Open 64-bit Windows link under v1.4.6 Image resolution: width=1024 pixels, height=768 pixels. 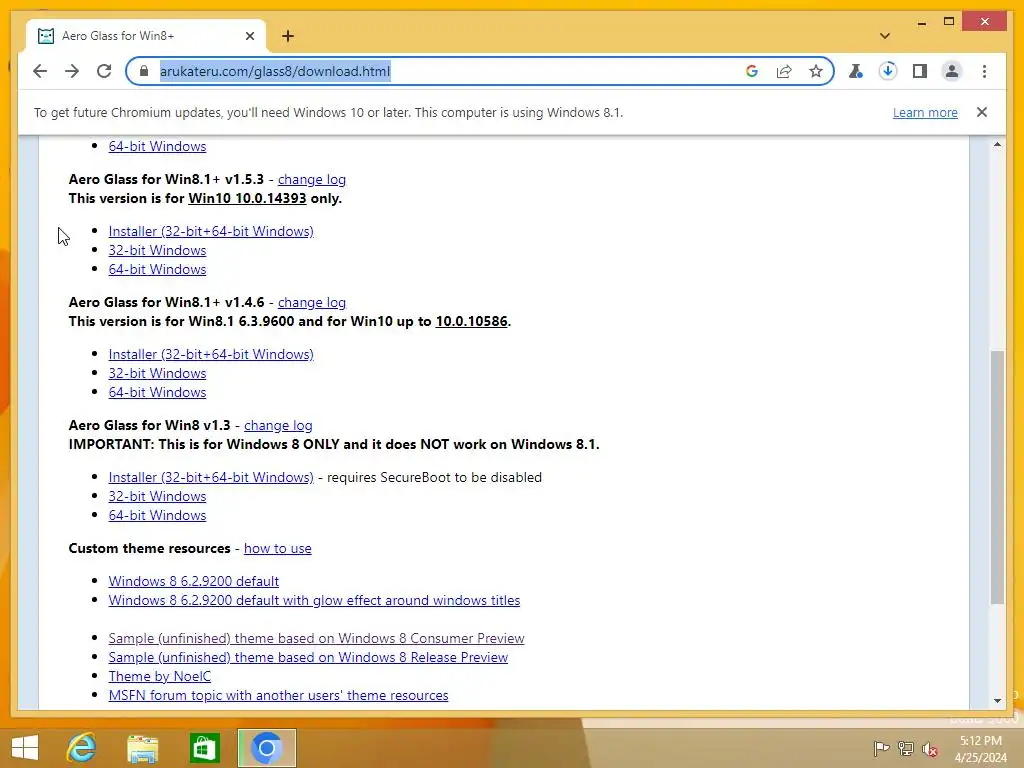pyautogui.click(x=157, y=392)
